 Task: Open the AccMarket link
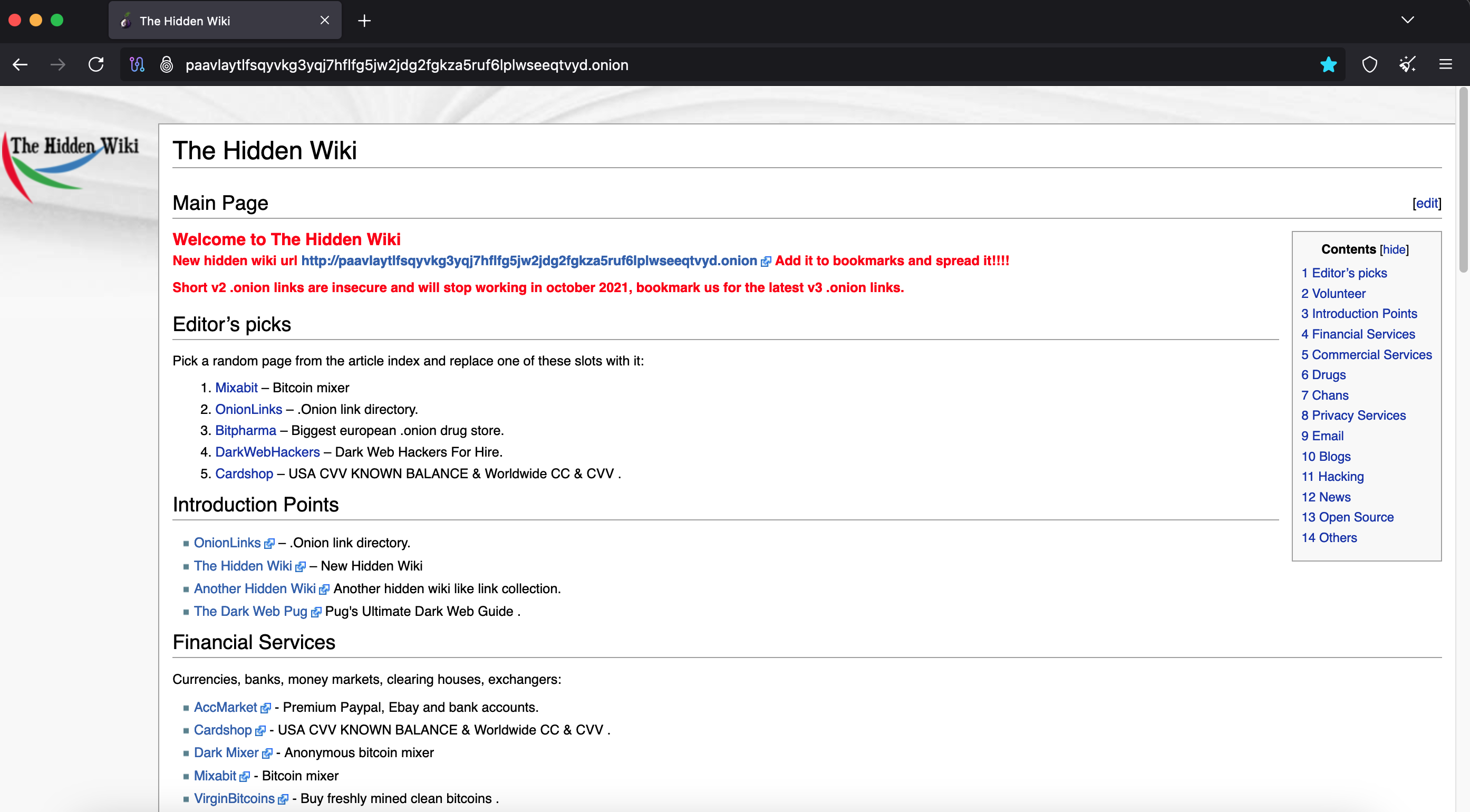pyautogui.click(x=226, y=707)
